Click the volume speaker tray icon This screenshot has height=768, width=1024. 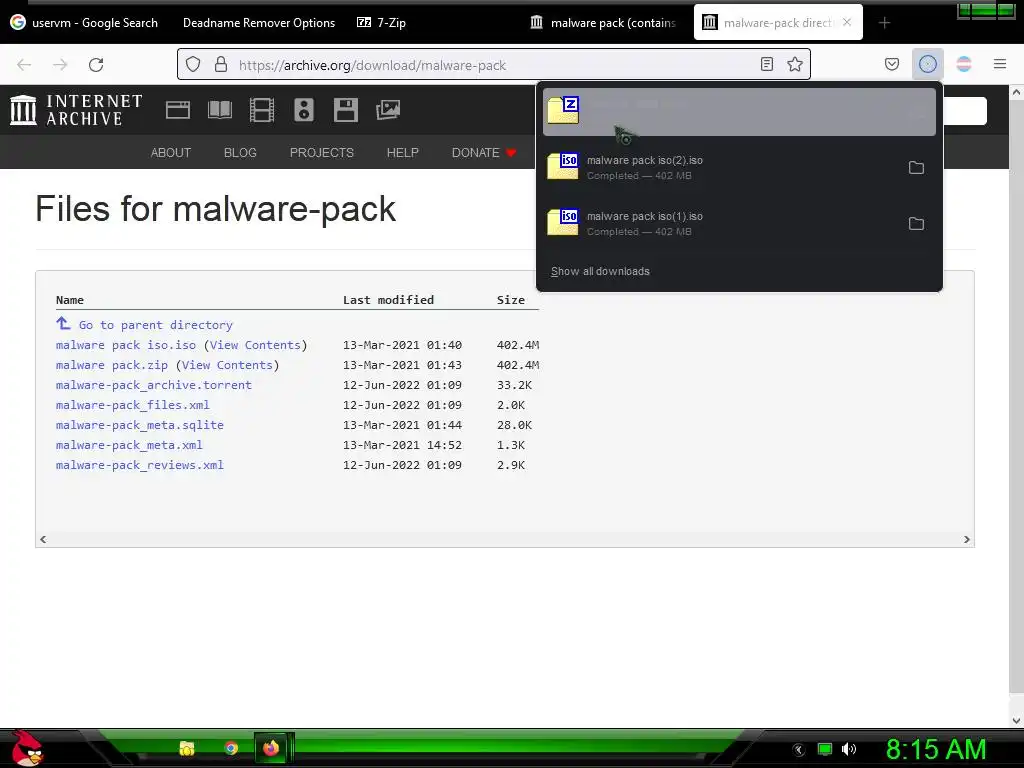click(849, 749)
